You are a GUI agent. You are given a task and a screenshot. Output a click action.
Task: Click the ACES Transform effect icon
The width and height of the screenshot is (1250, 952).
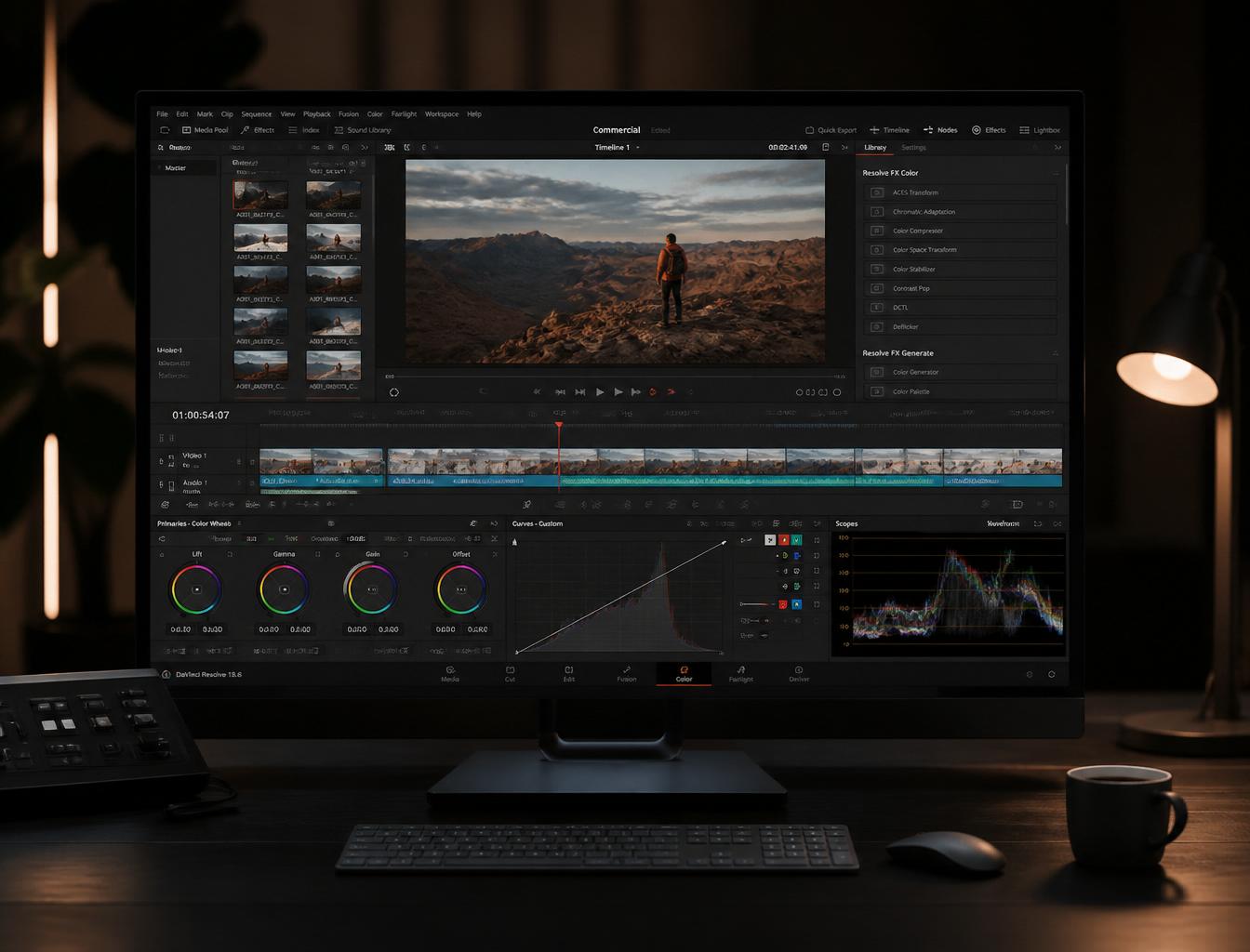(x=876, y=192)
